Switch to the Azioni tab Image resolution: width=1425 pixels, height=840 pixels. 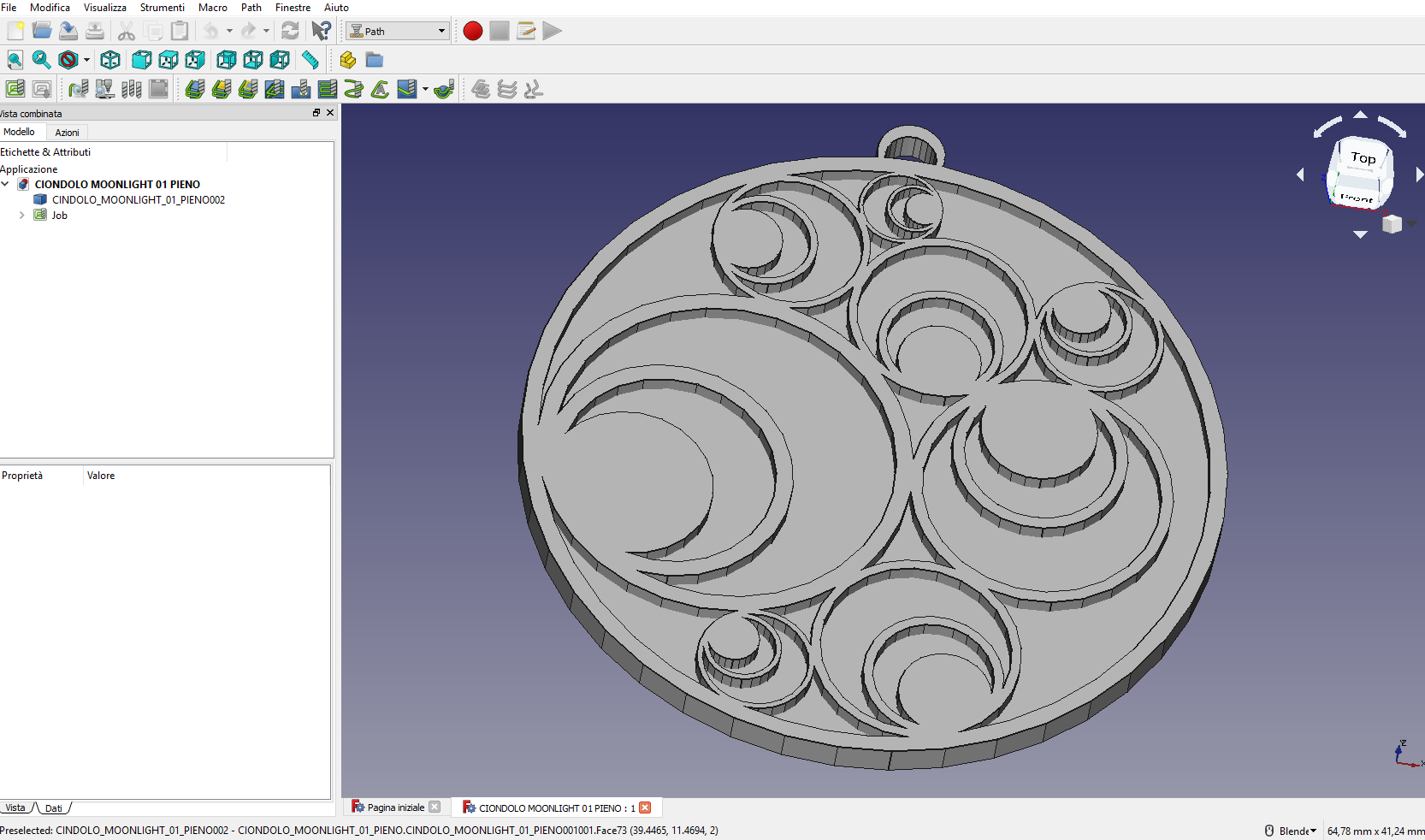(67, 133)
